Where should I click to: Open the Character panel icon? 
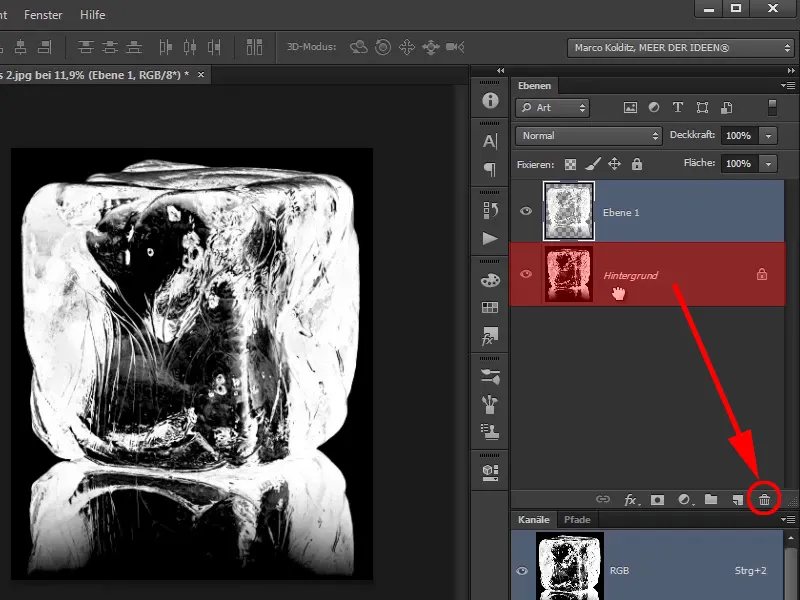(x=490, y=141)
